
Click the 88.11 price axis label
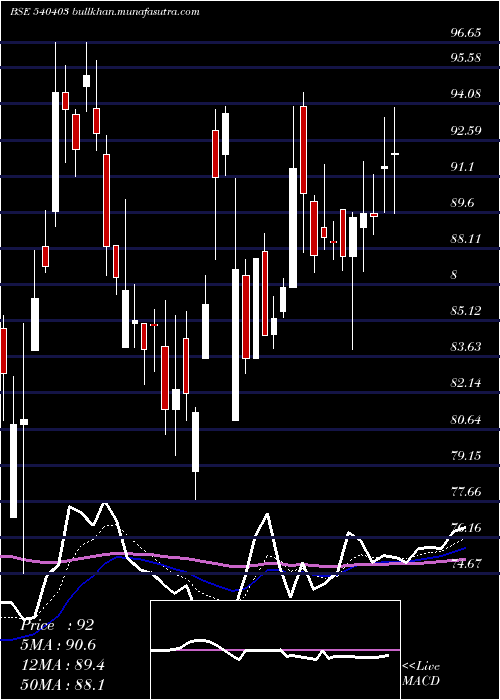click(466, 239)
